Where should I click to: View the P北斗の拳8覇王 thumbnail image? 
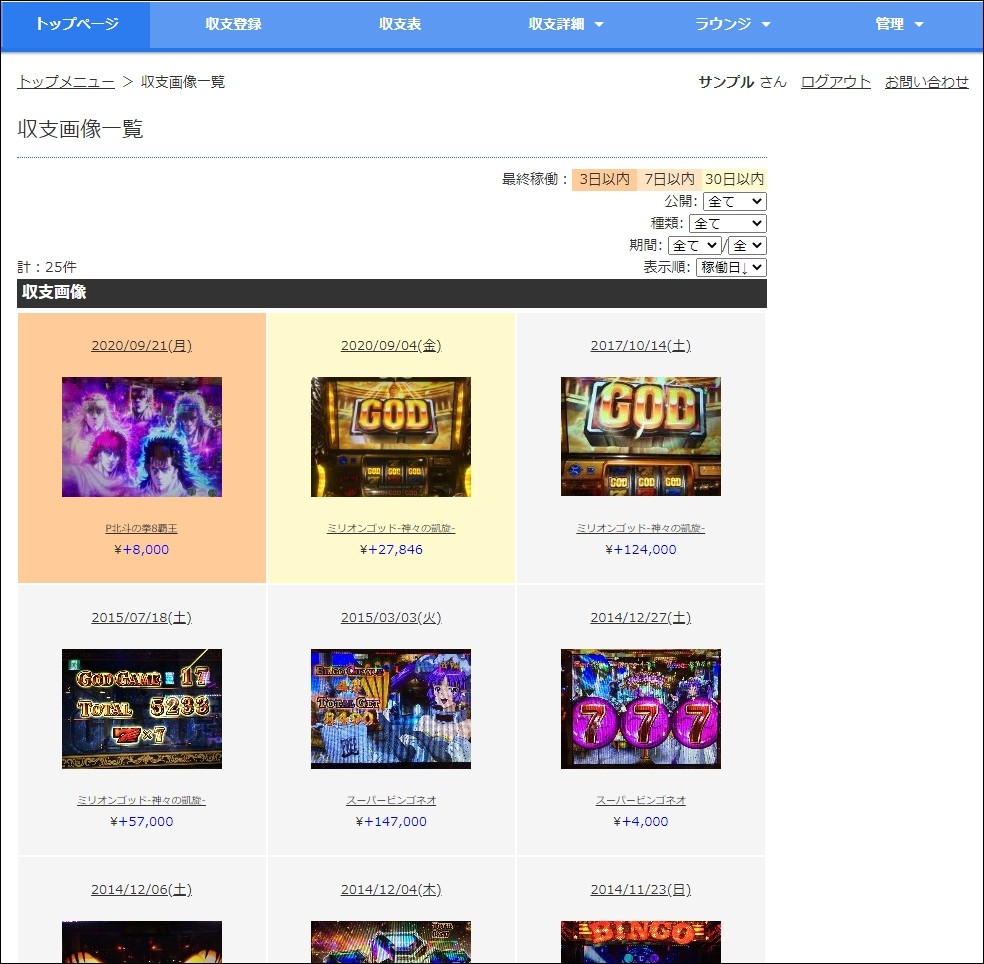point(142,437)
